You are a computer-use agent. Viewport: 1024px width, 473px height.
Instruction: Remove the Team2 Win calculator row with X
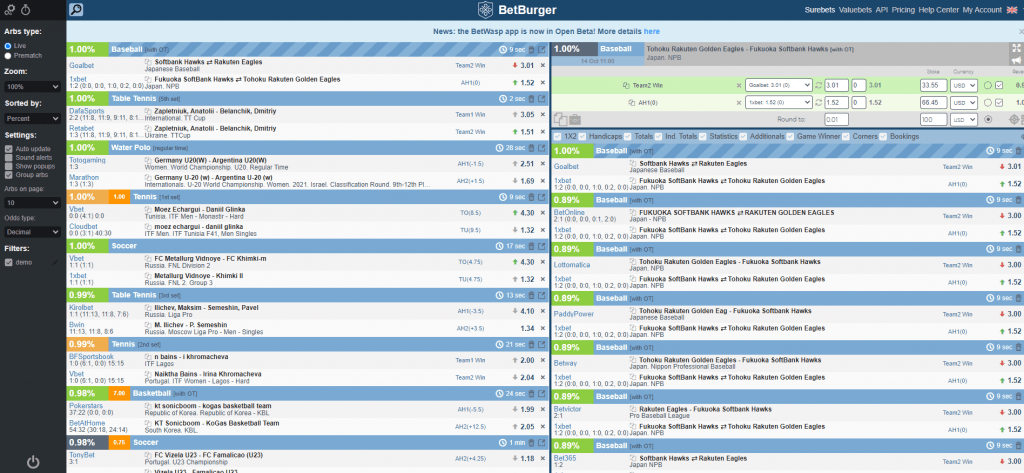pos(739,85)
